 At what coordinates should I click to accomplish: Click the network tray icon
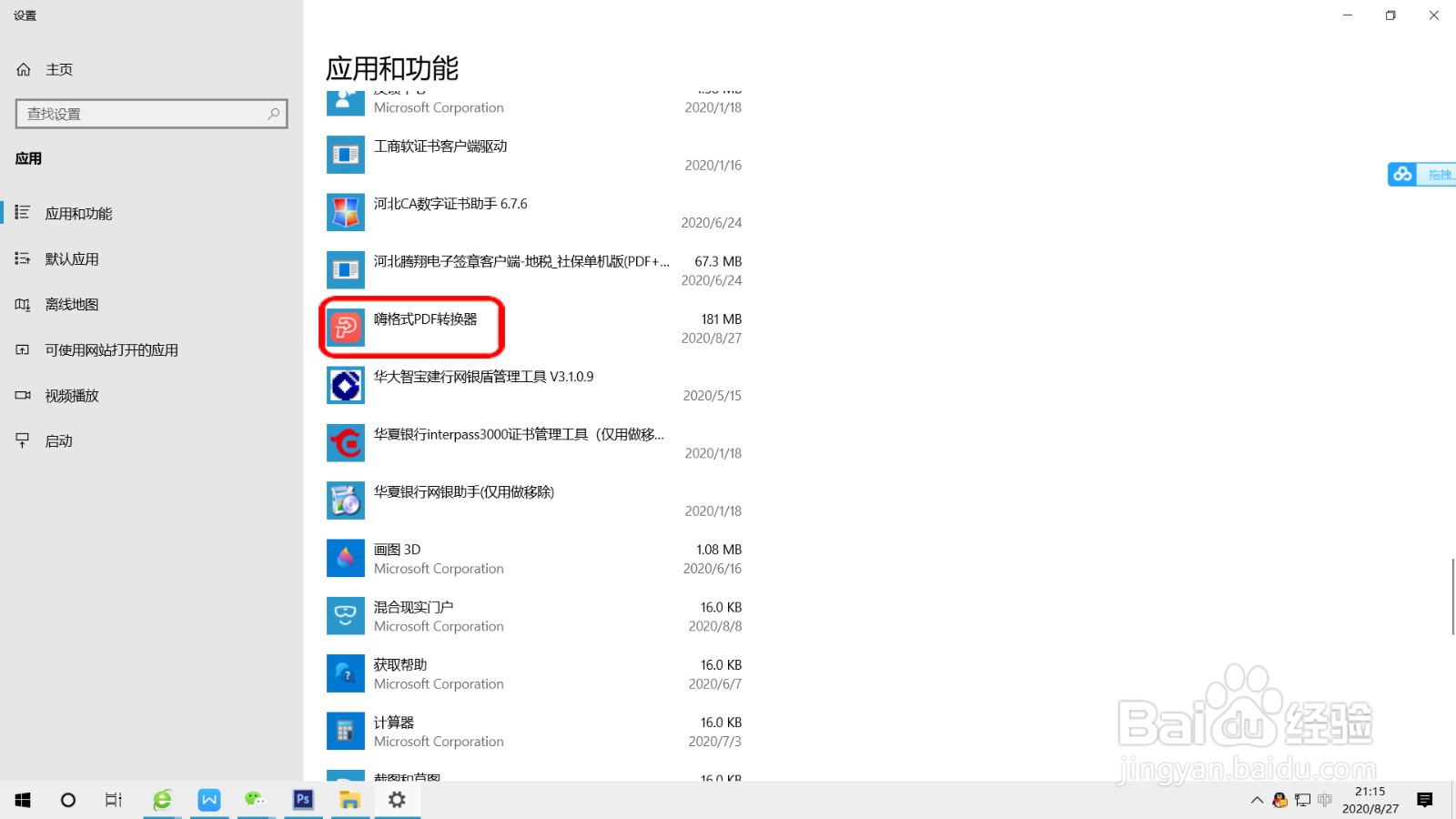click(x=1303, y=800)
